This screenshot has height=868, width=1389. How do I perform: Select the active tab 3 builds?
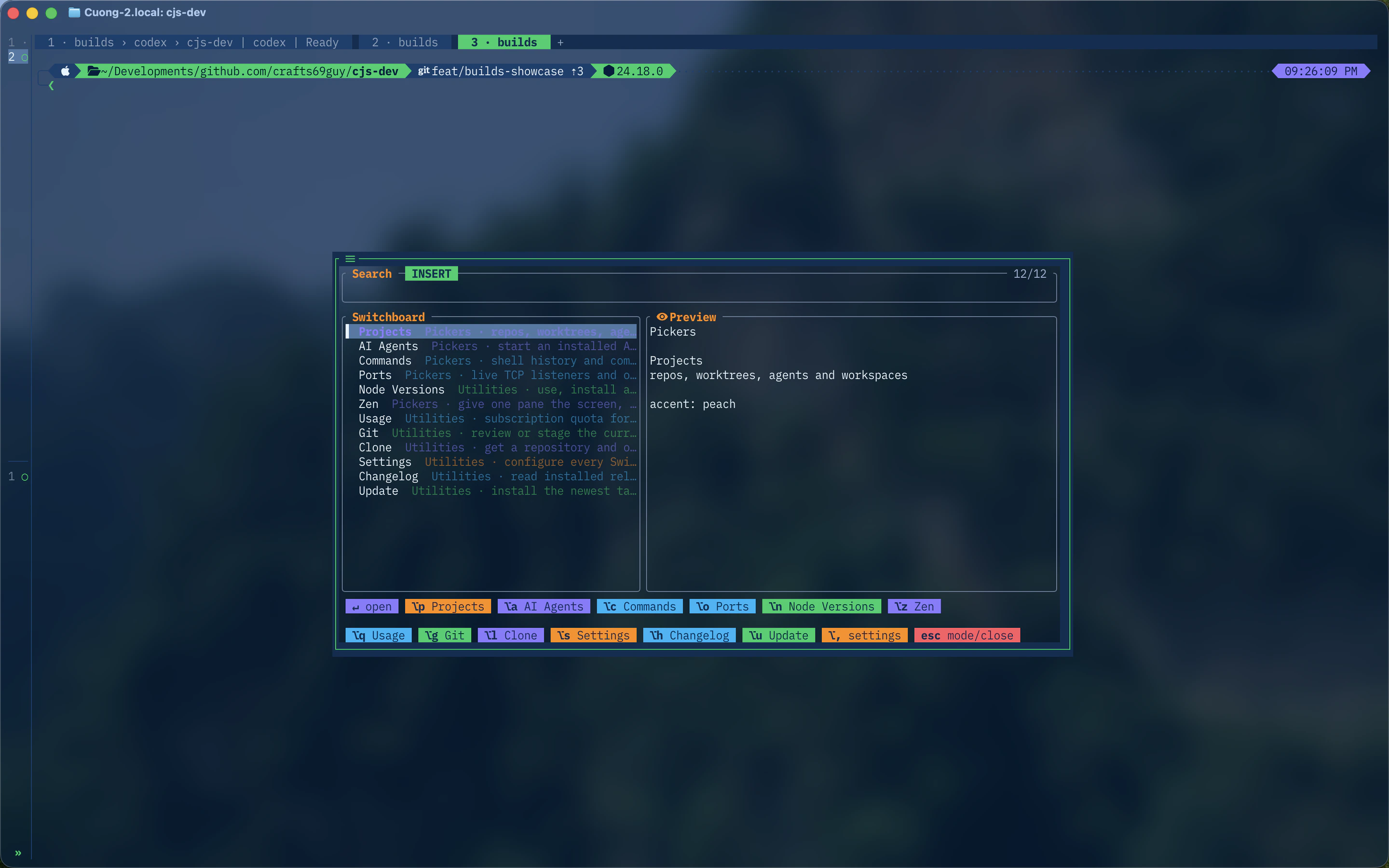click(x=504, y=42)
